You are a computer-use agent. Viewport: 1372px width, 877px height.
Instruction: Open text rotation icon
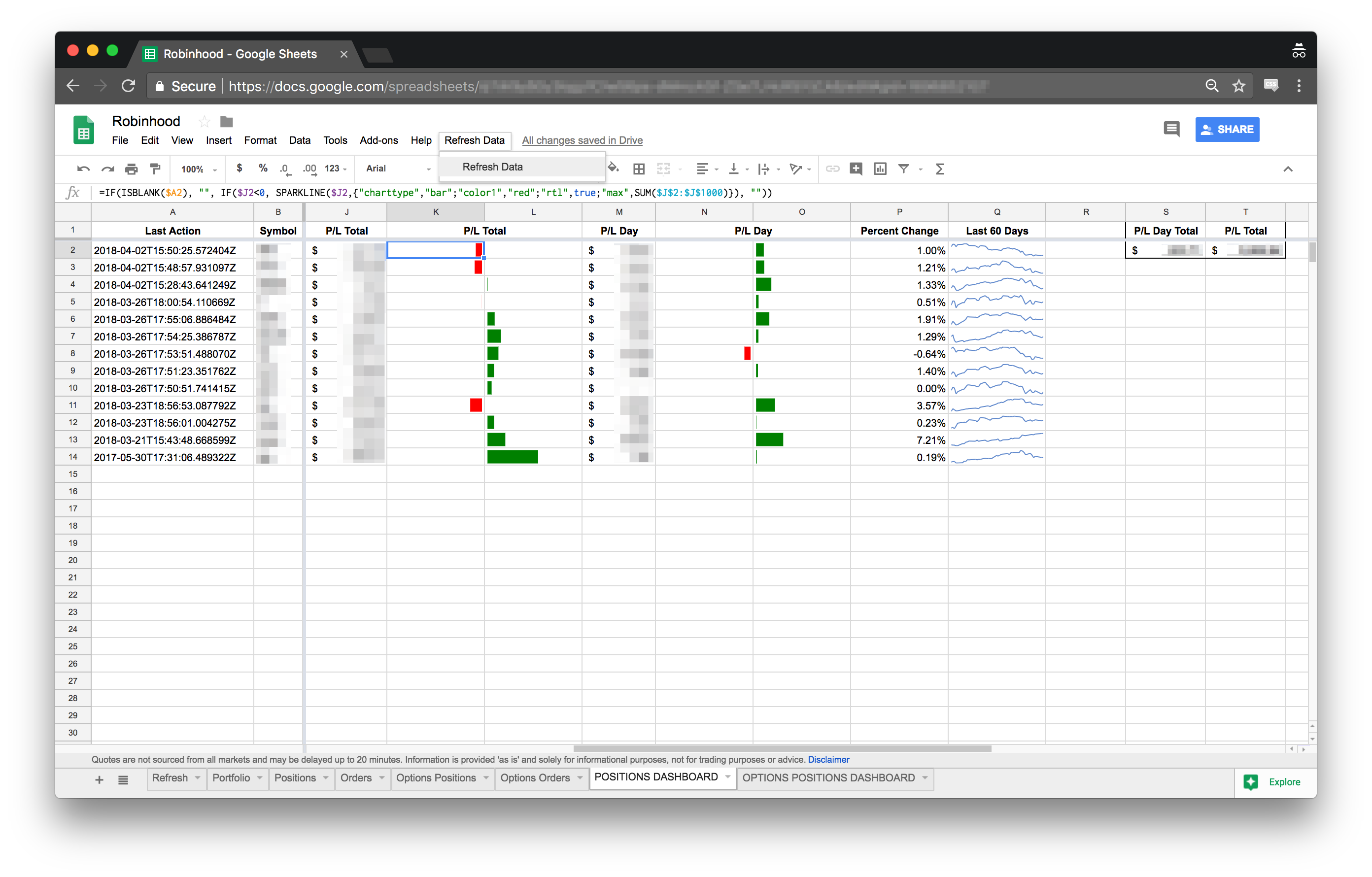pyautogui.click(x=795, y=169)
